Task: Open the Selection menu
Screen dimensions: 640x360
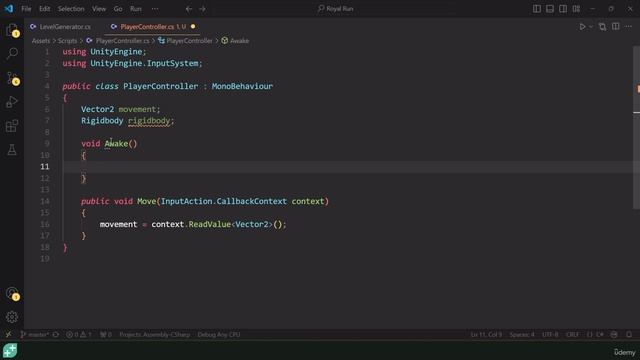Action: (71, 9)
